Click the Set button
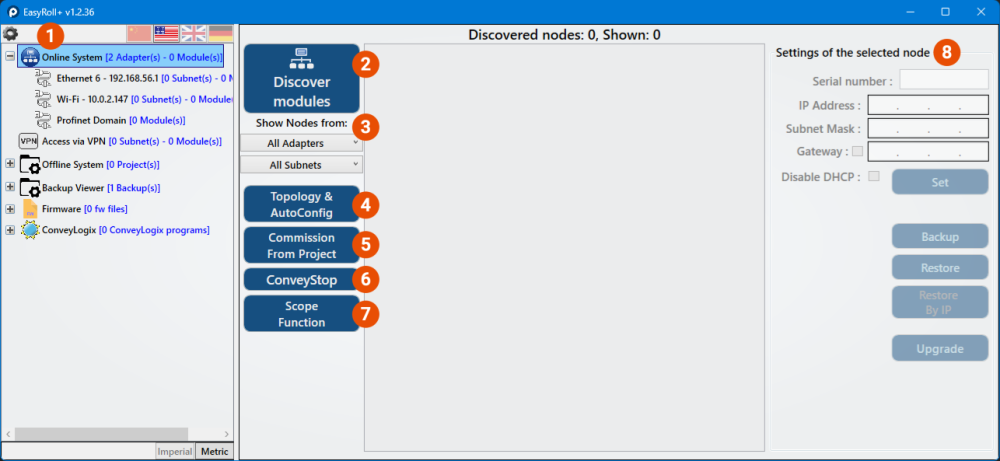 click(x=940, y=182)
